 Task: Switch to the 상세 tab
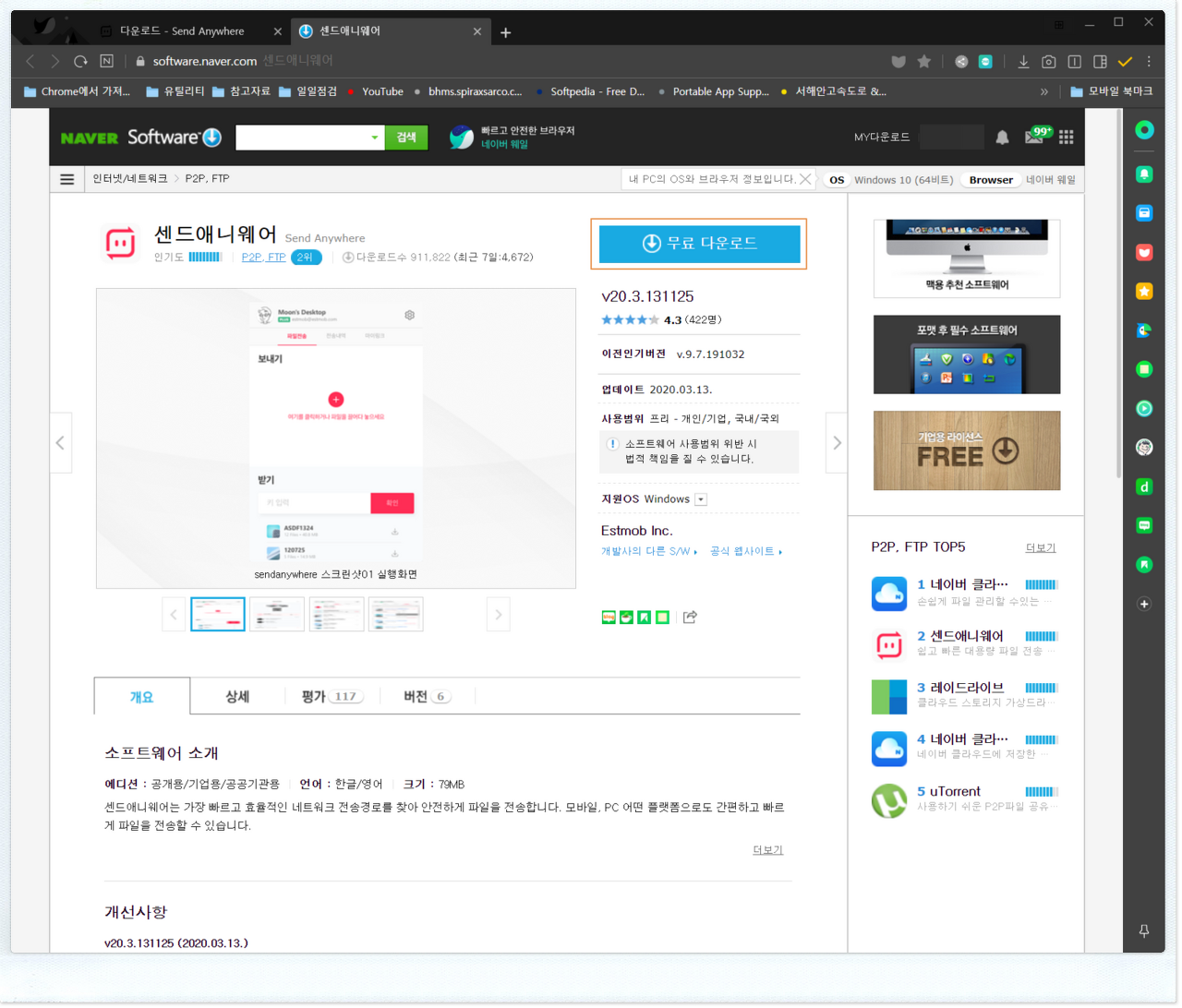point(237,697)
